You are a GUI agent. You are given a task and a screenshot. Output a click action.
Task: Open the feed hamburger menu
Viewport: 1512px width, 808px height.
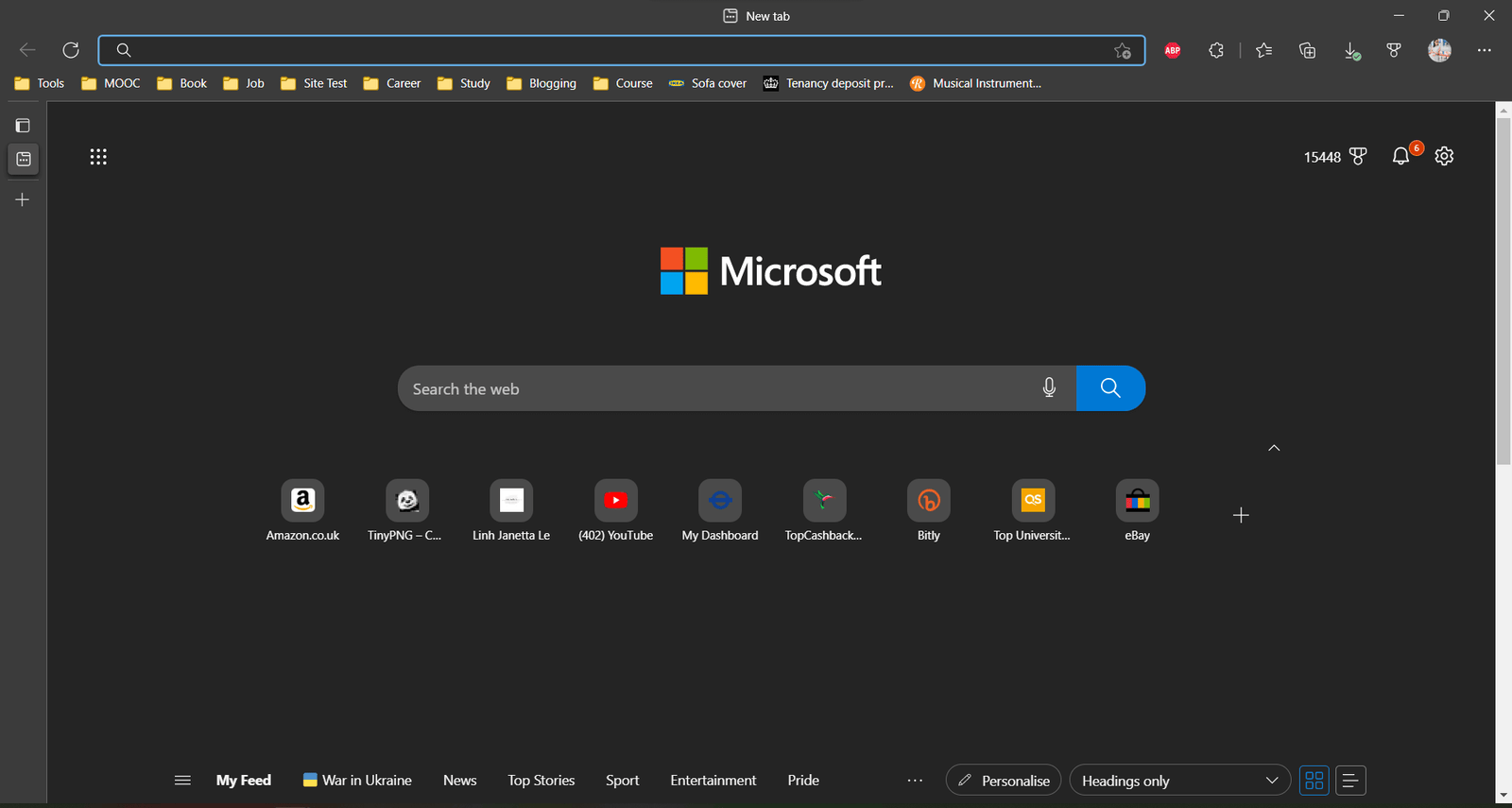click(x=182, y=781)
